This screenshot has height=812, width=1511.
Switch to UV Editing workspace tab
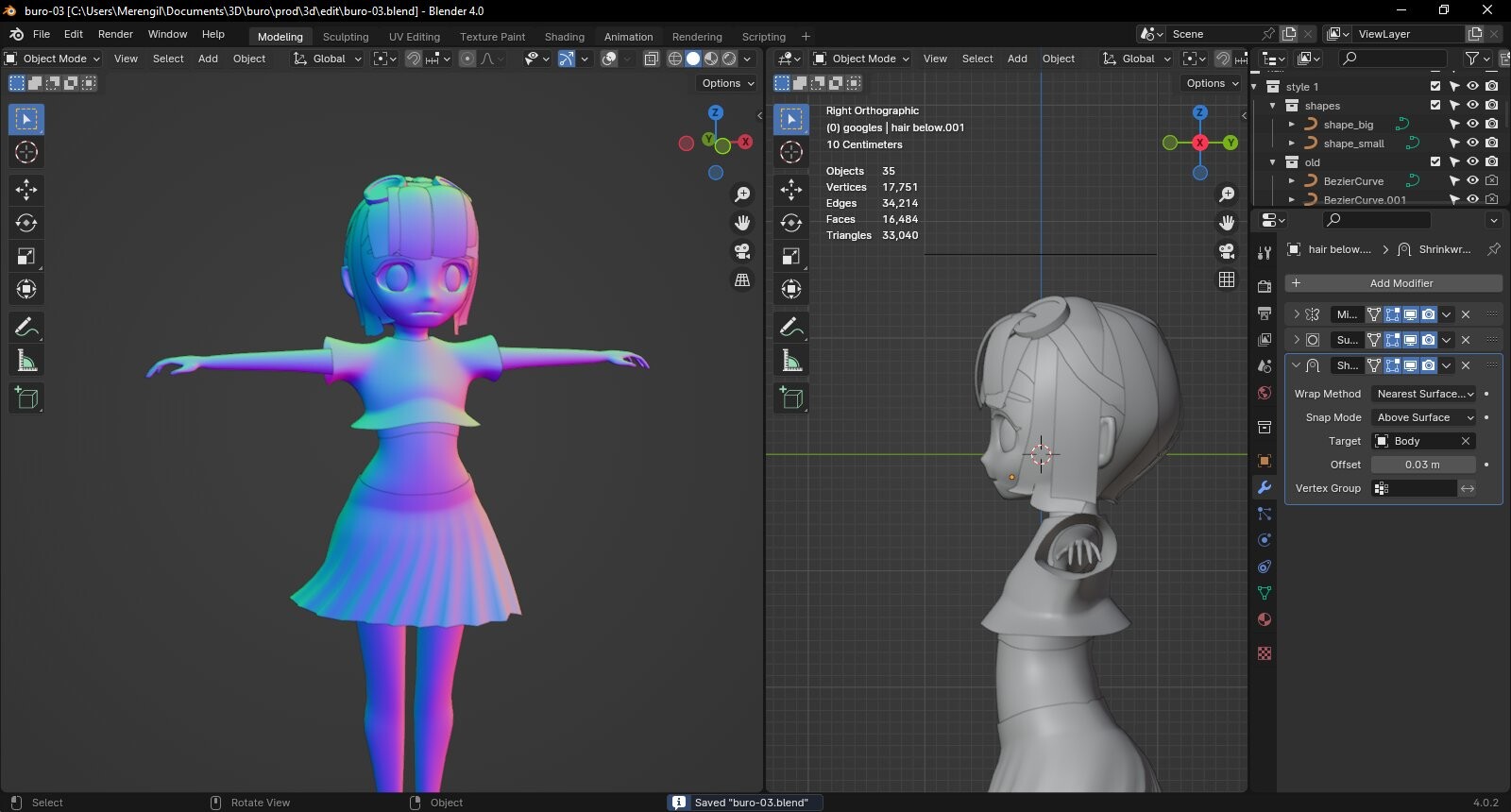click(415, 37)
